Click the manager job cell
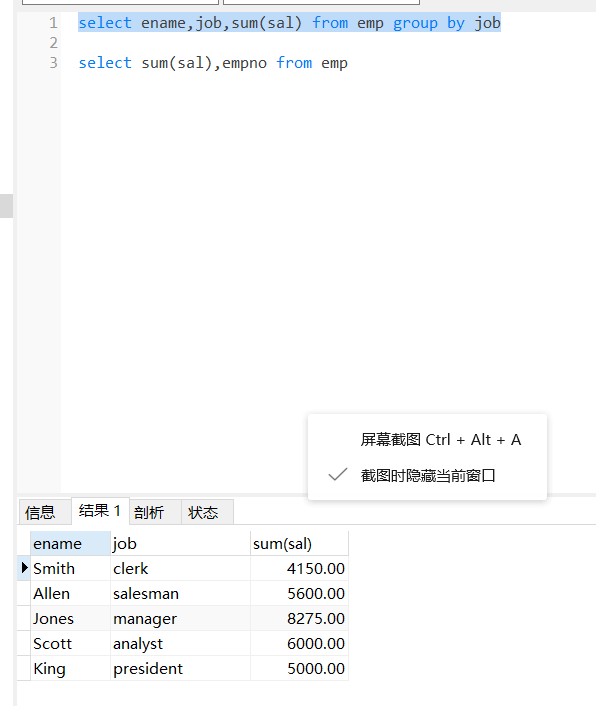Screen dimensions: 596x706 pos(180,619)
